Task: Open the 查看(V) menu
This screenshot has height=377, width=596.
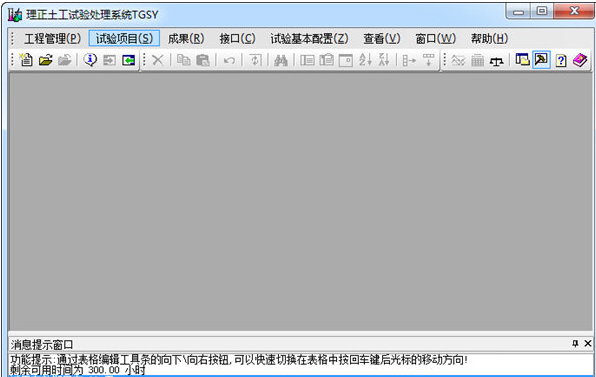Action: [382, 38]
